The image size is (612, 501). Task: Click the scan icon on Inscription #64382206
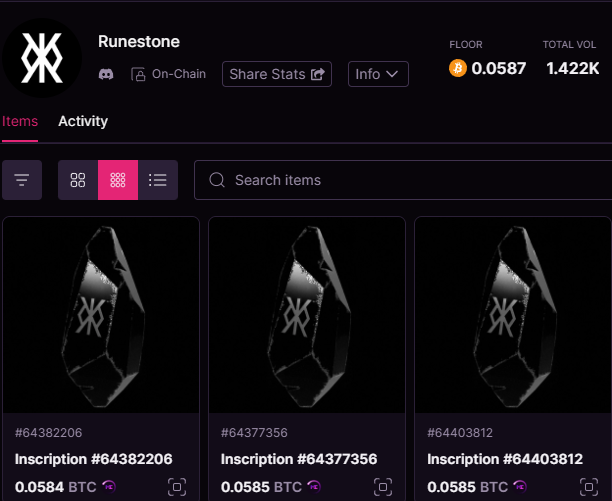coord(177,487)
